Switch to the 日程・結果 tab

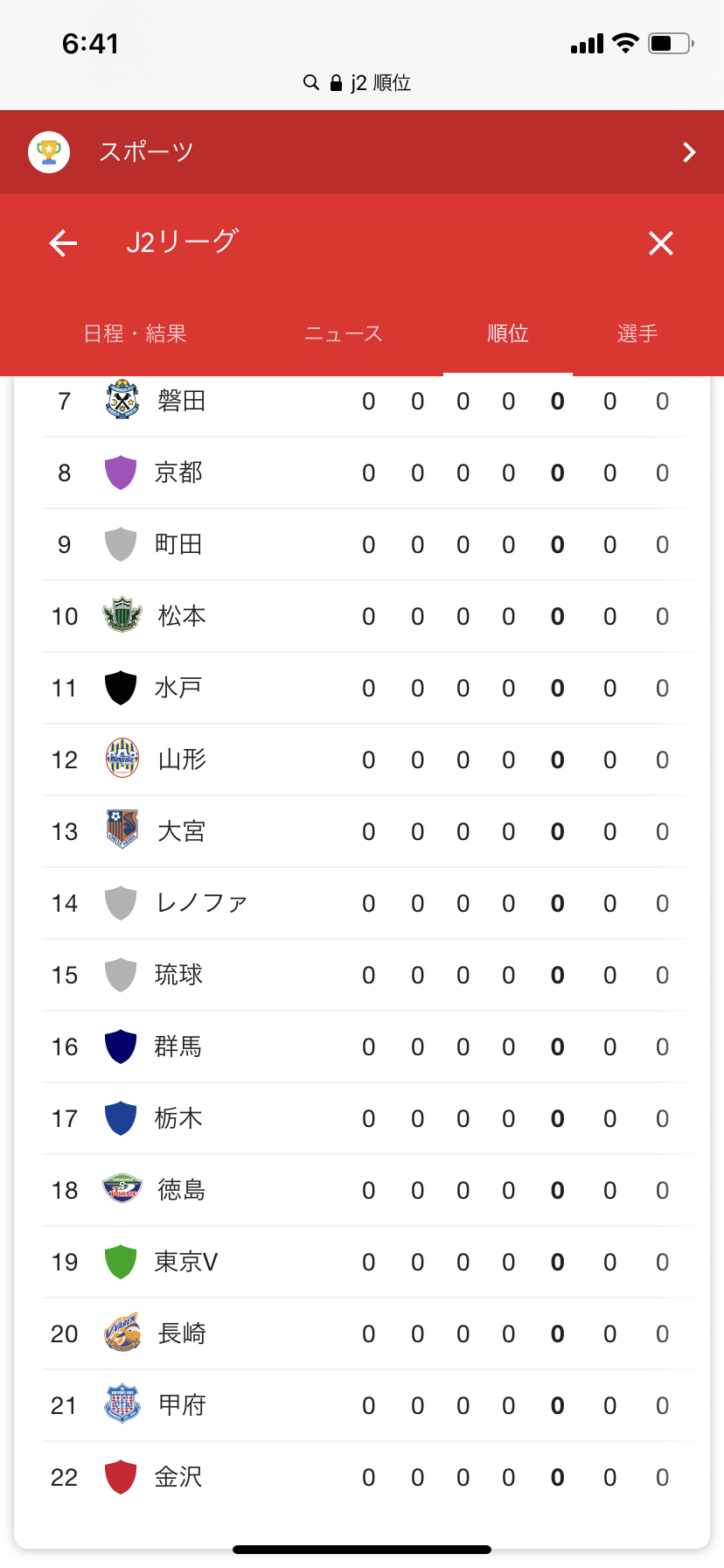(136, 333)
